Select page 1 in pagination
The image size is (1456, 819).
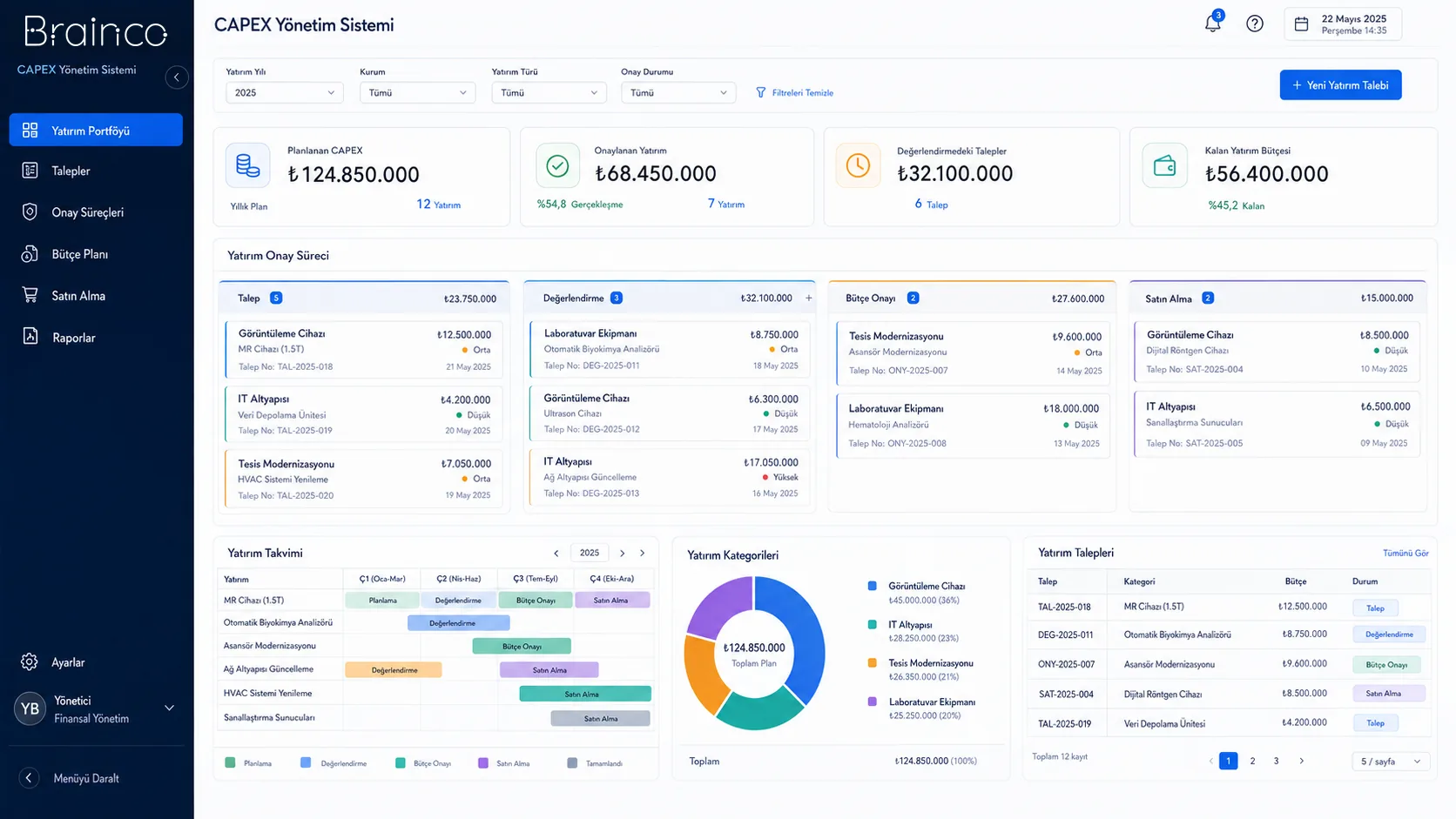point(1228,762)
